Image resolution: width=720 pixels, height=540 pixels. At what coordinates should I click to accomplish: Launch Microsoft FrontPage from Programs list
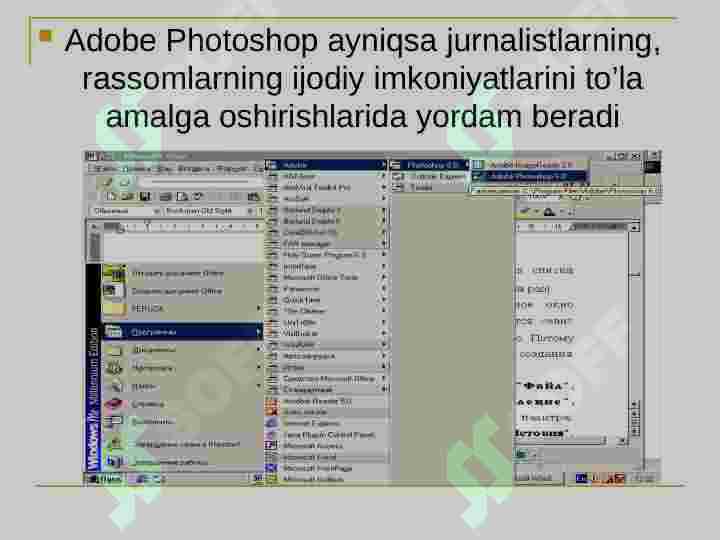coord(327,468)
